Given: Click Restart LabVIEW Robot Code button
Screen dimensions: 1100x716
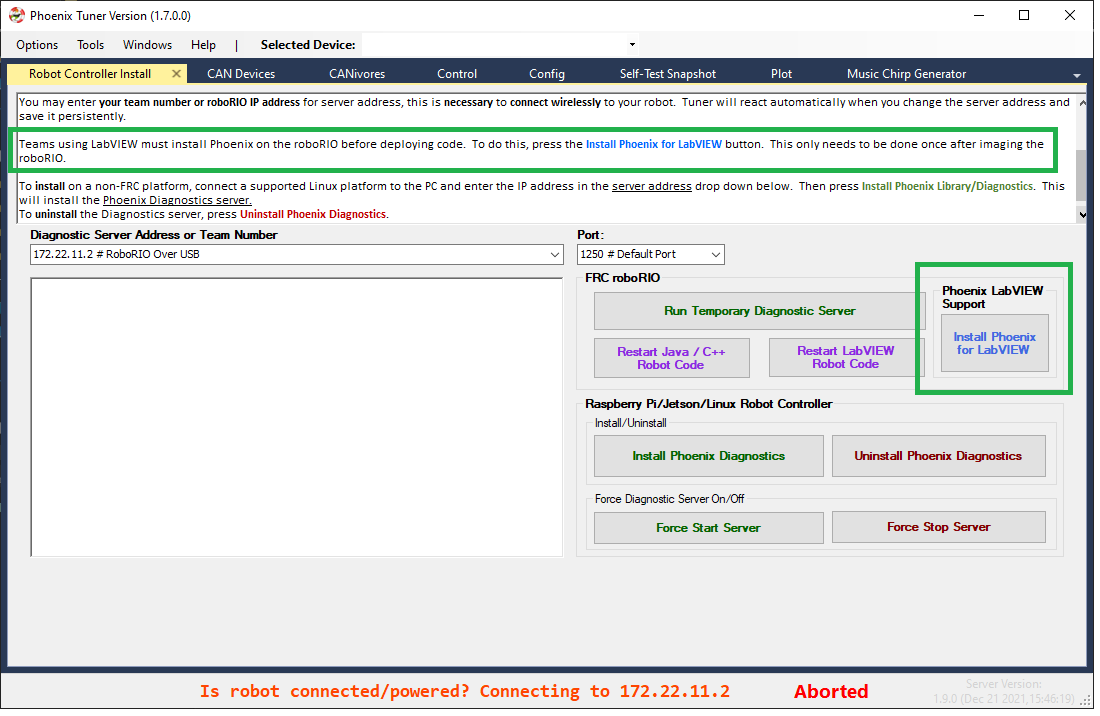Looking at the screenshot, I should pos(845,357).
